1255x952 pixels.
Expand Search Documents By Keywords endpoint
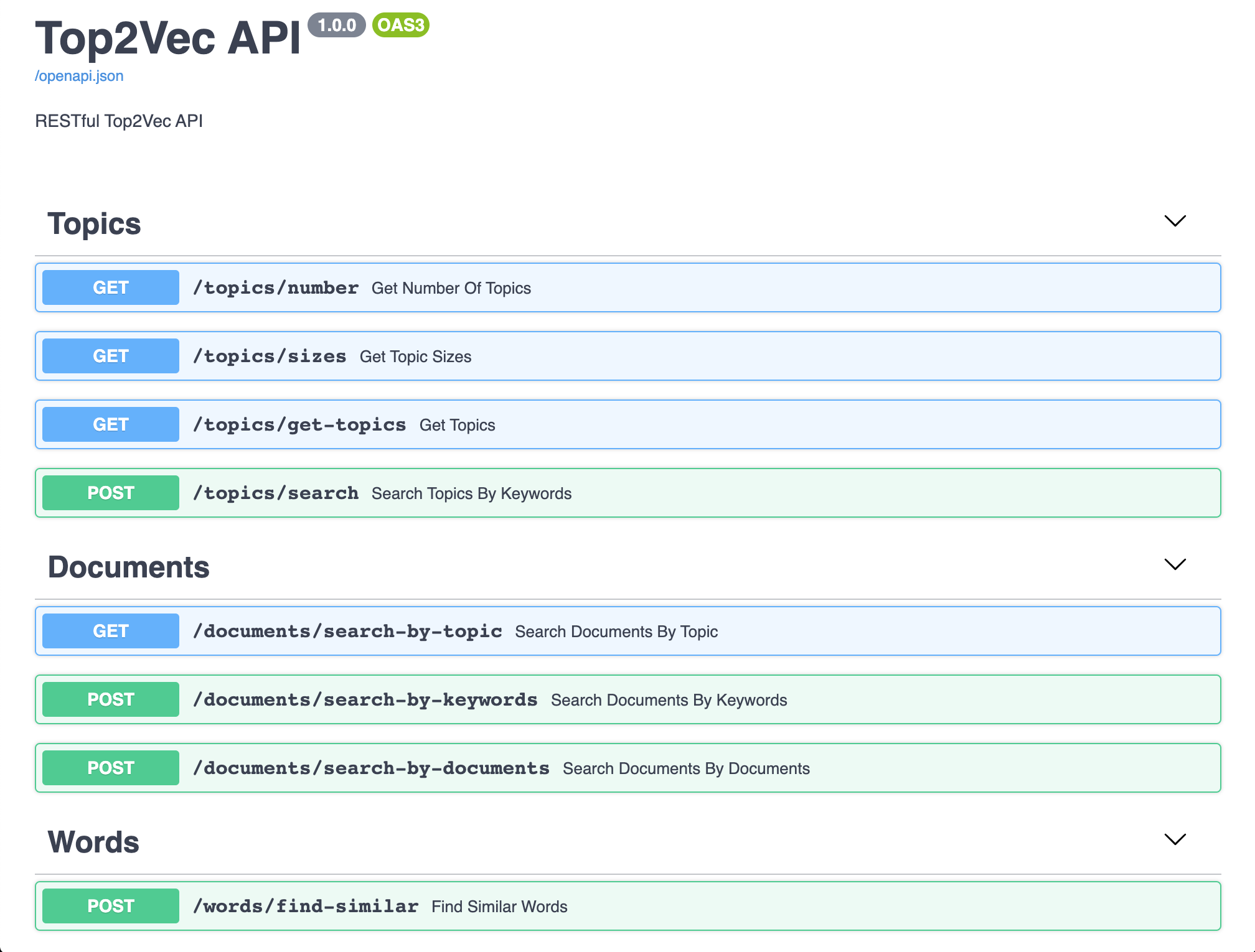tap(669, 700)
